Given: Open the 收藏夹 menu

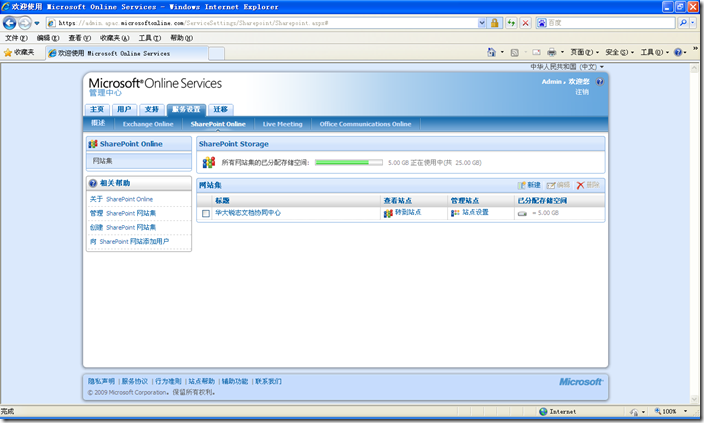Looking at the screenshot, I should click(114, 38).
